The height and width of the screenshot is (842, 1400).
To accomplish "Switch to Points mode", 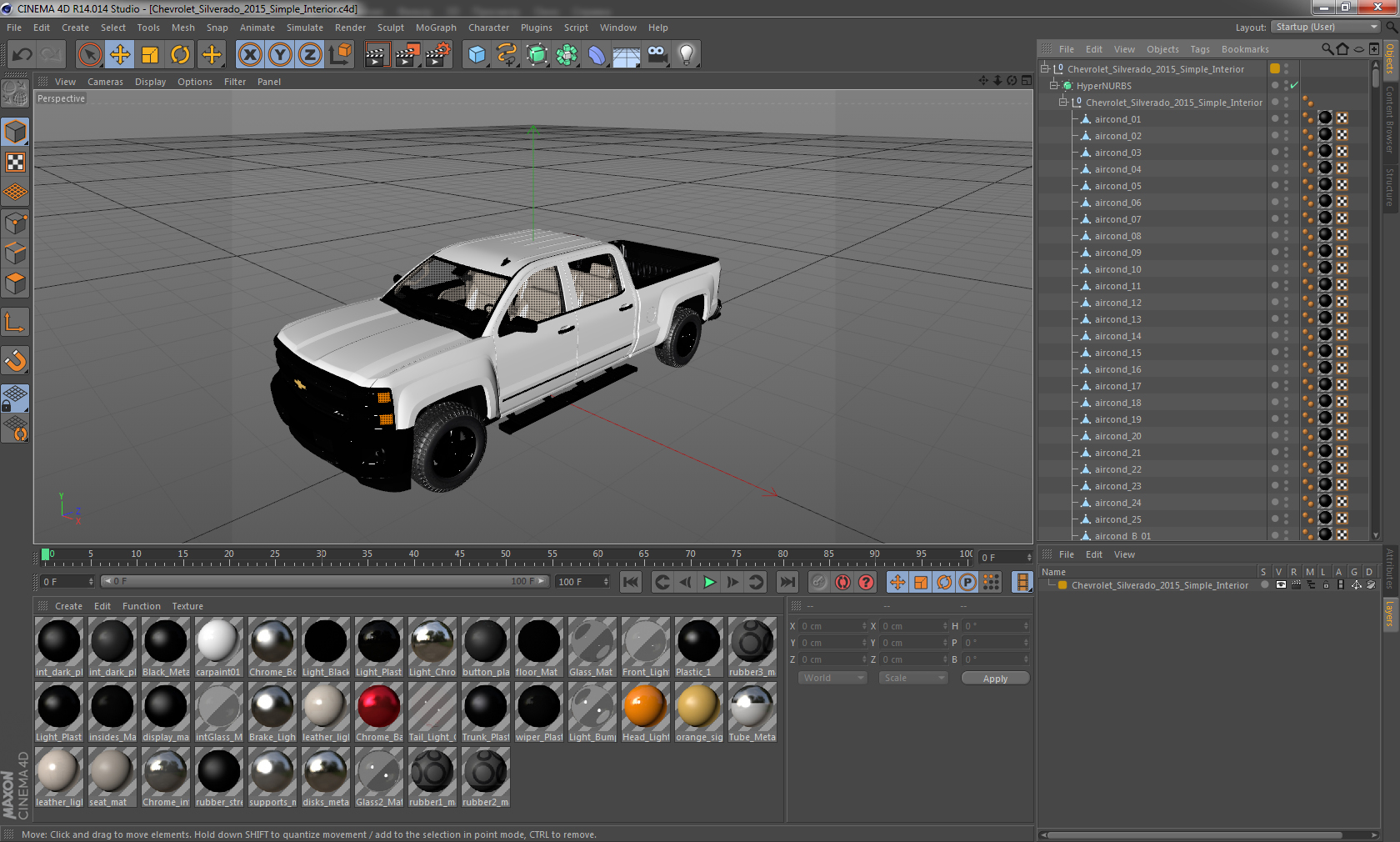I will click(x=15, y=223).
